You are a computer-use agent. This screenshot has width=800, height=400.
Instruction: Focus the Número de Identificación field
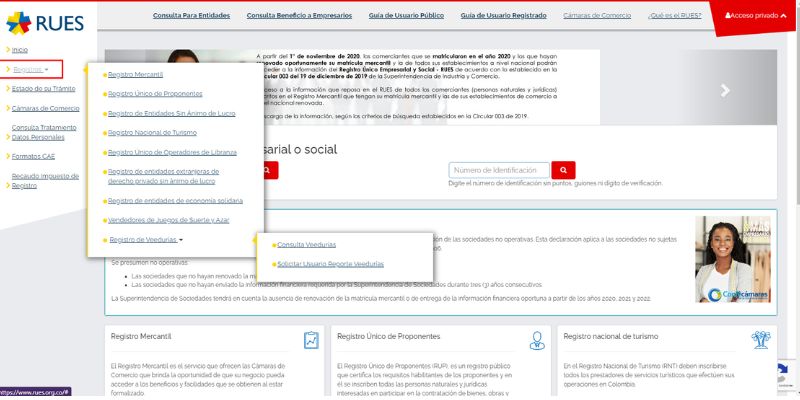(x=499, y=170)
